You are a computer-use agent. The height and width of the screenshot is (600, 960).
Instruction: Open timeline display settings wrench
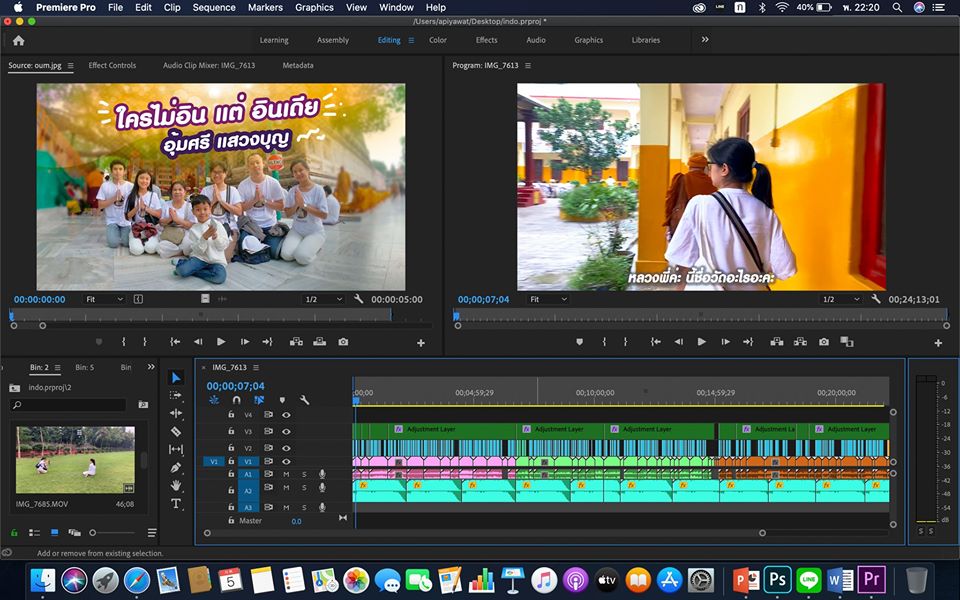click(x=304, y=400)
